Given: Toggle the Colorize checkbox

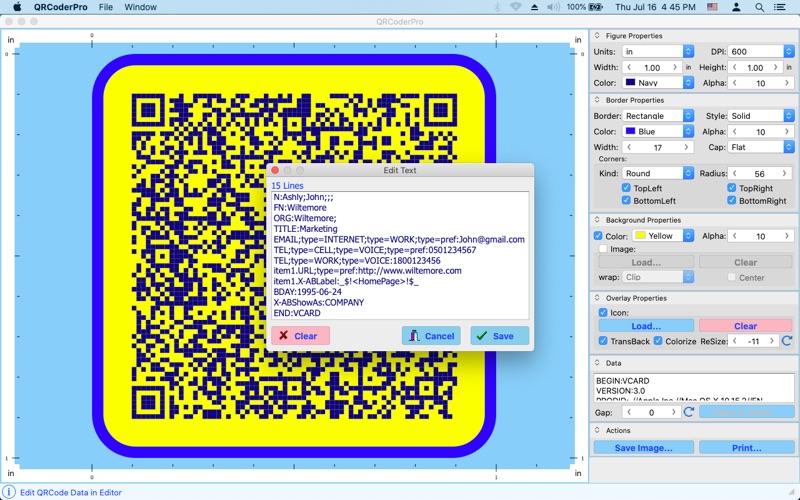Looking at the screenshot, I should (x=658, y=341).
